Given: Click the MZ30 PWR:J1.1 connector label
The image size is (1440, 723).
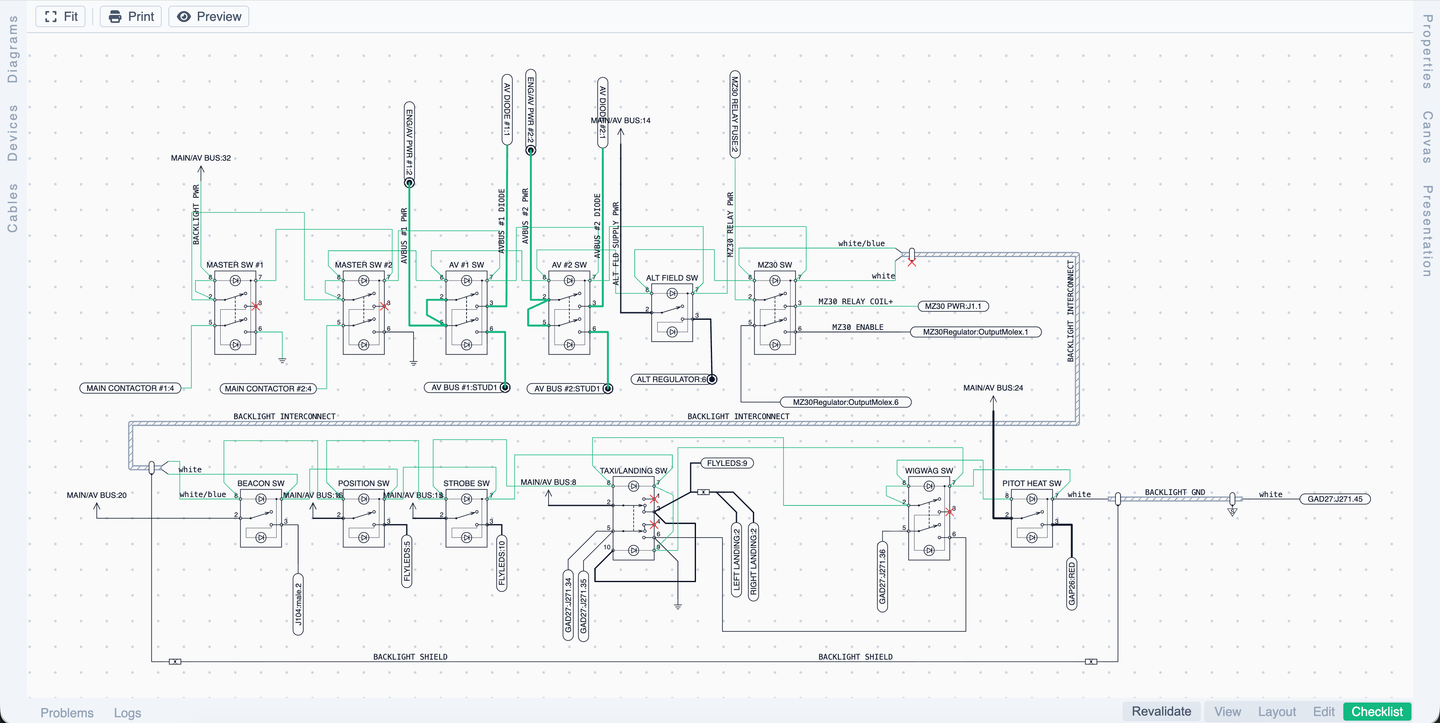Looking at the screenshot, I should point(953,306).
